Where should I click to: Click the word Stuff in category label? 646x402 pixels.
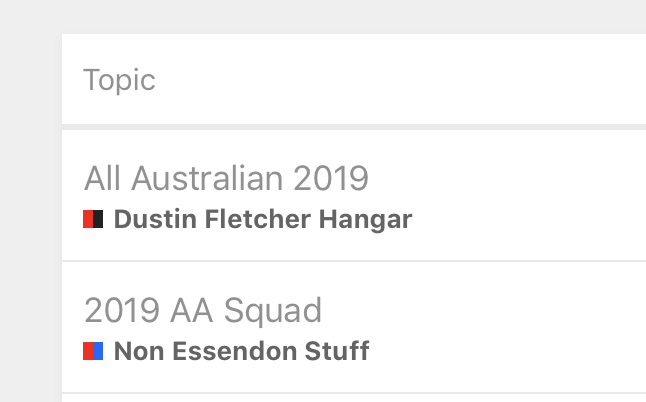click(x=337, y=351)
